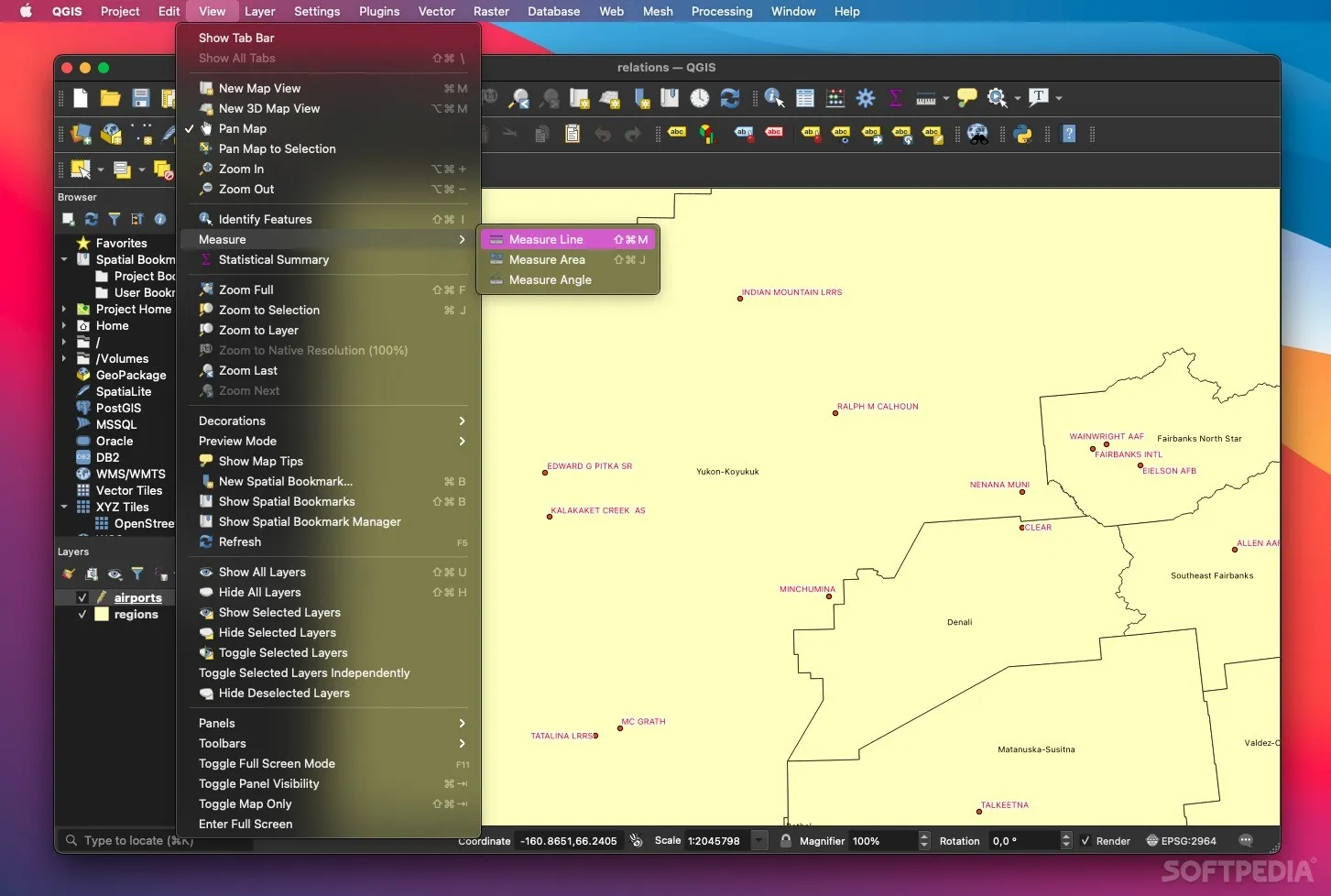This screenshot has height=896, width=1331.
Task: Collapse the XYZ Tiles tree arrow
Action: click(x=64, y=507)
